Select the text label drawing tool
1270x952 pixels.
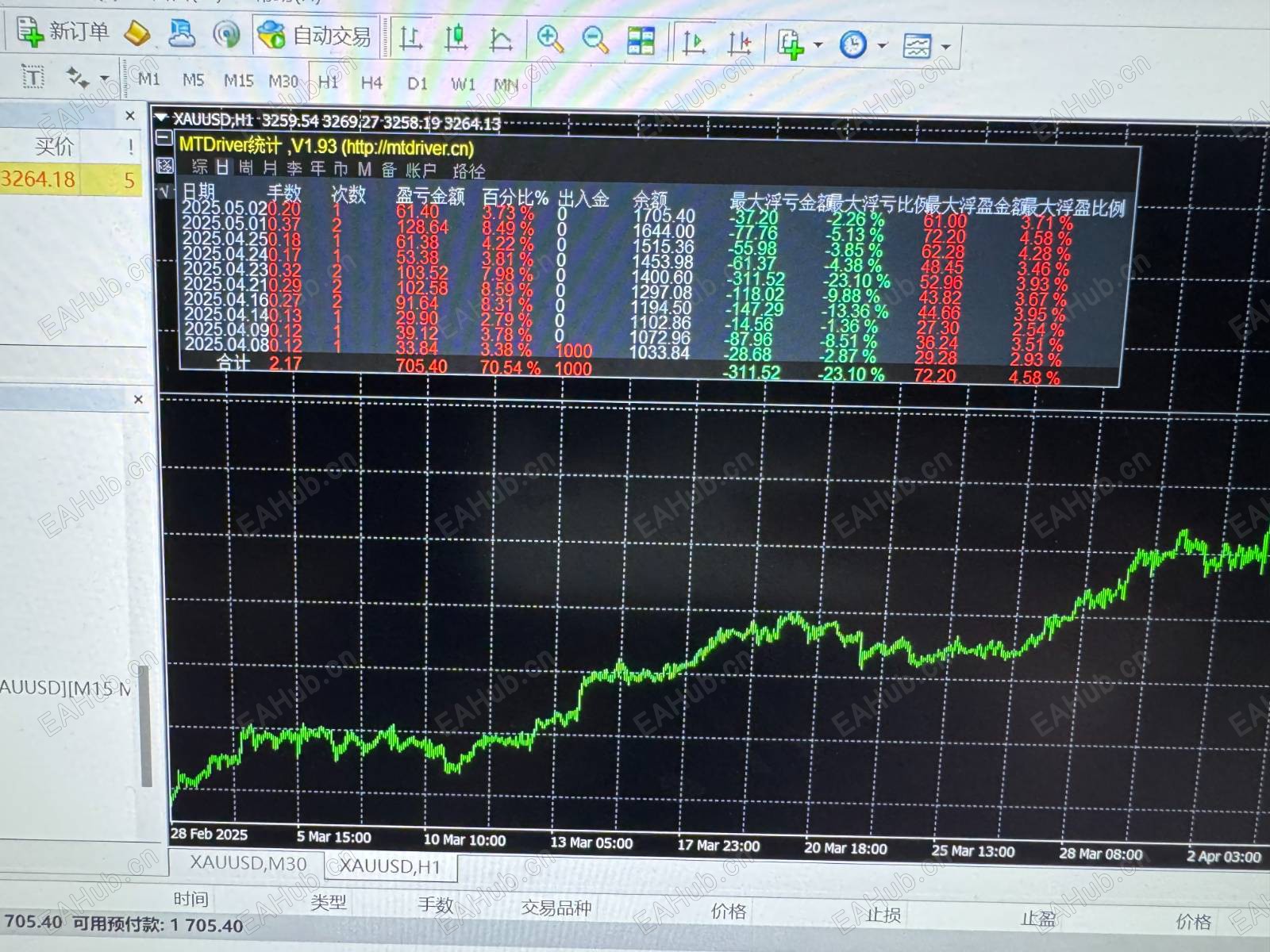click(33, 77)
